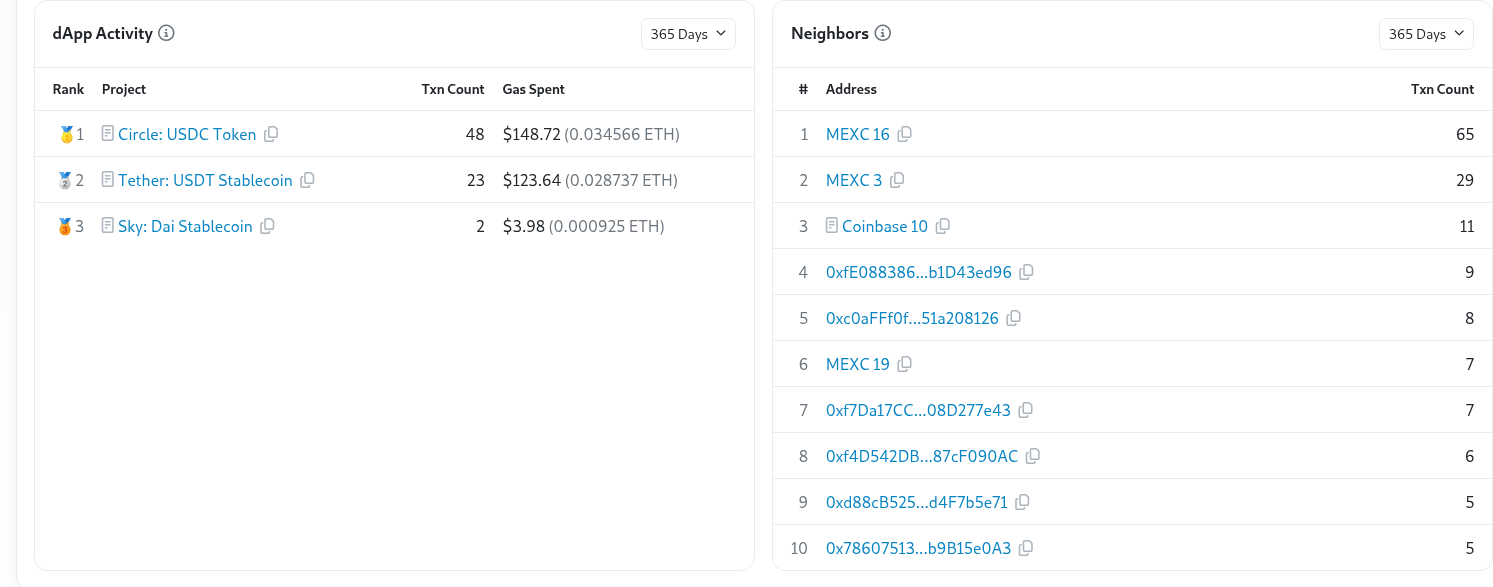Open the MEXC 3 address link
Screen dimensions: 1493x587
[x=854, y=180]
